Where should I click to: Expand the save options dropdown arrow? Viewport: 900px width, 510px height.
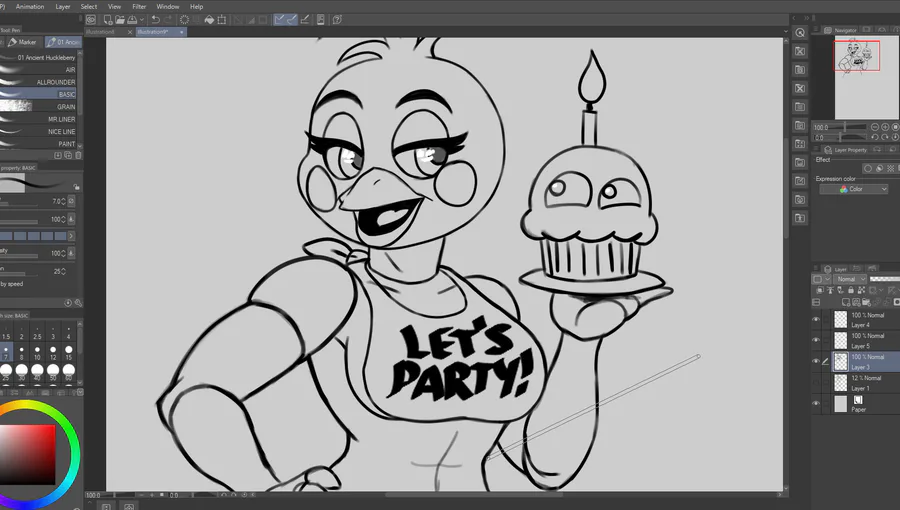click(x=142, y=20)
